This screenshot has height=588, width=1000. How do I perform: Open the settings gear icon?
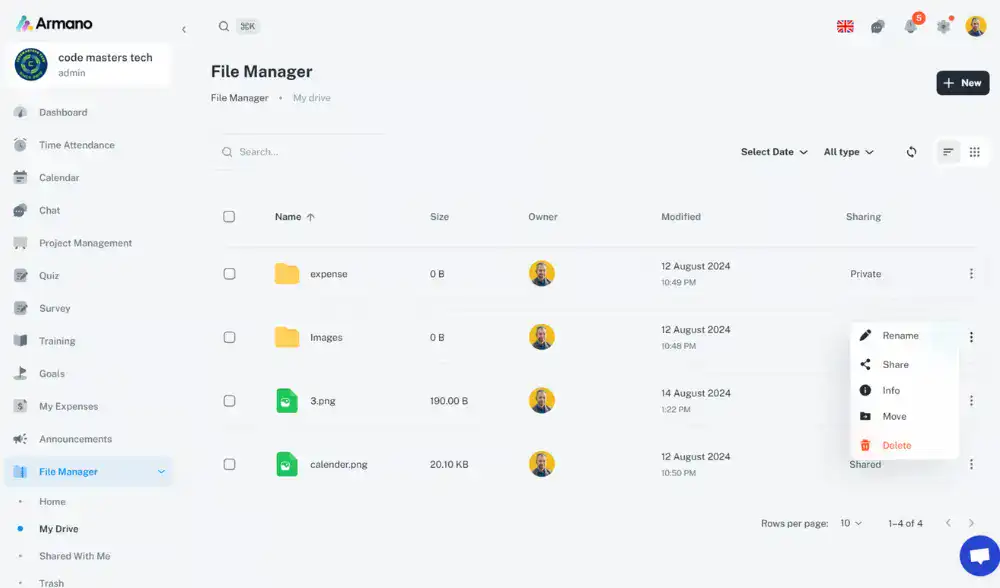point(943,27)
